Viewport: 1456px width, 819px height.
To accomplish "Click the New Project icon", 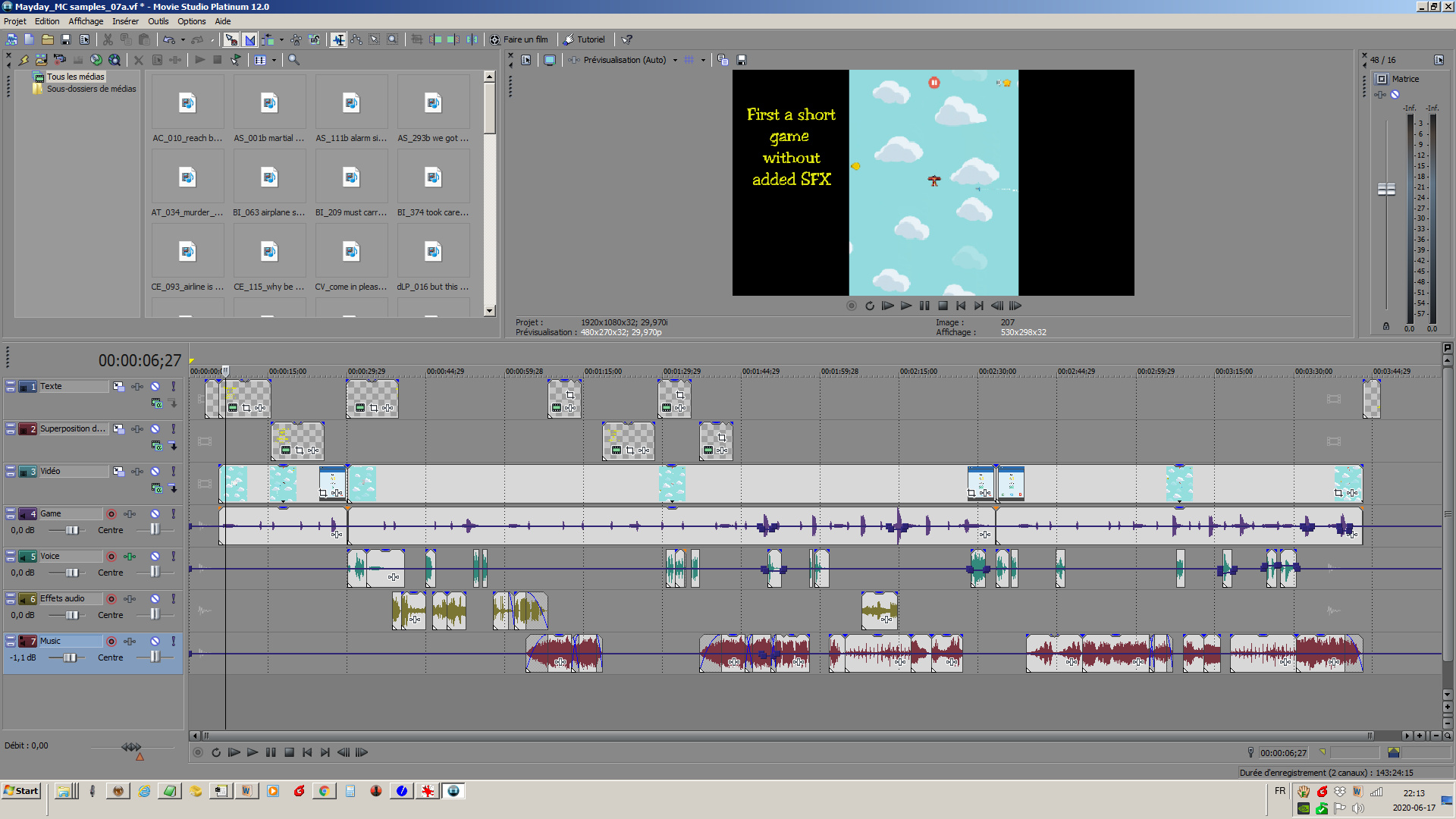I will pyautogui.click(x=29, y=39).
